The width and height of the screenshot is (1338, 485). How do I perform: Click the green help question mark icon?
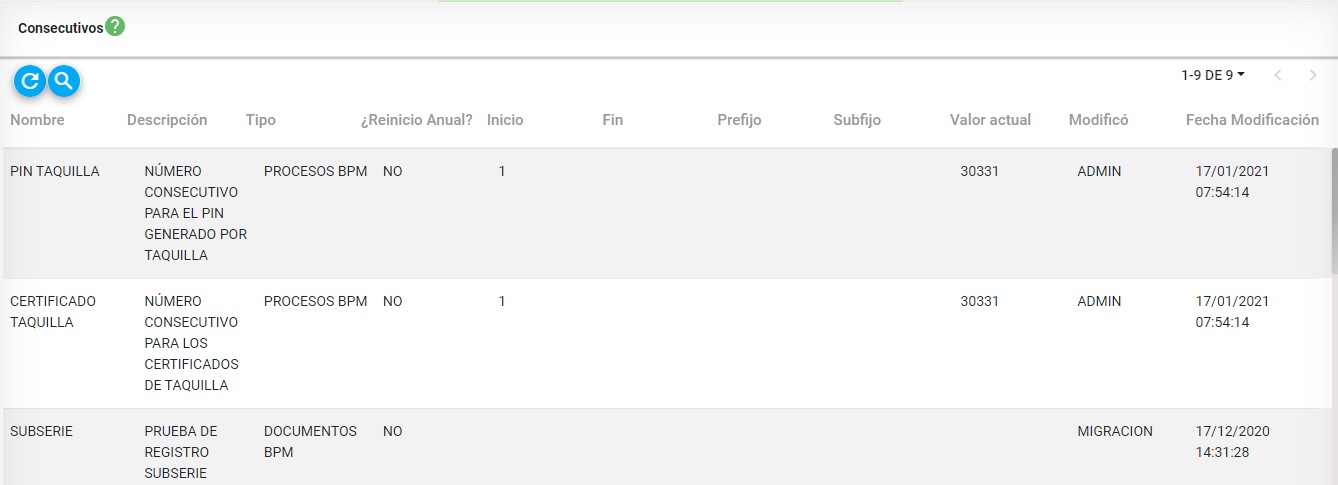click(115, 27)
